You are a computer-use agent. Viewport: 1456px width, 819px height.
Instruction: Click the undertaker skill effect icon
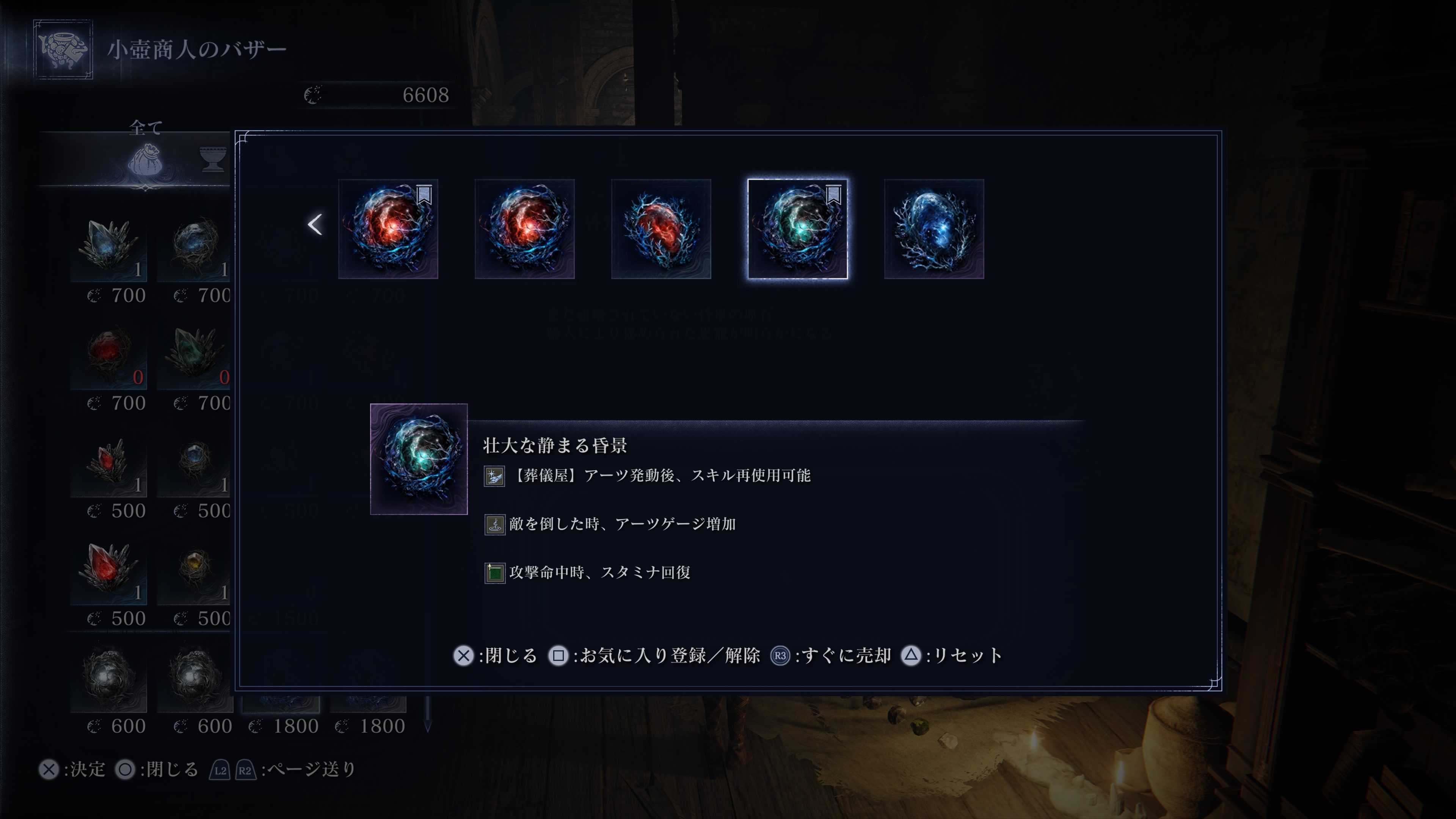click(x=494, y=476)
